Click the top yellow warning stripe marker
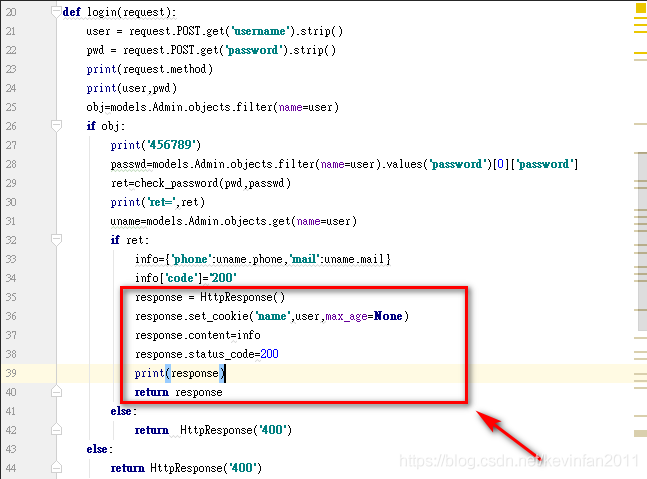The width and height of the screenshot is (647, 479). click(x=640, y=19)
